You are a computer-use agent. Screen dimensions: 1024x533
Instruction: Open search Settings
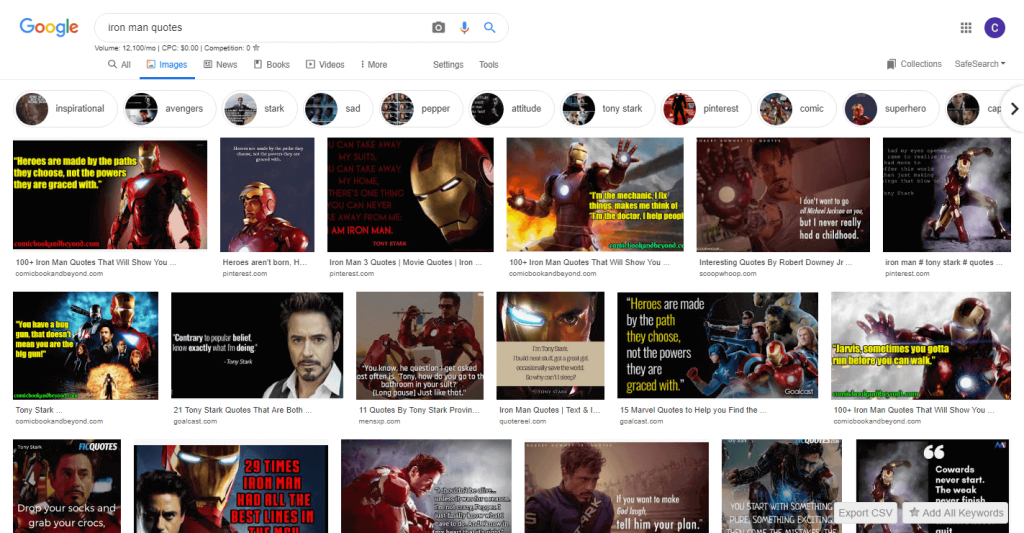coord(448,65)
